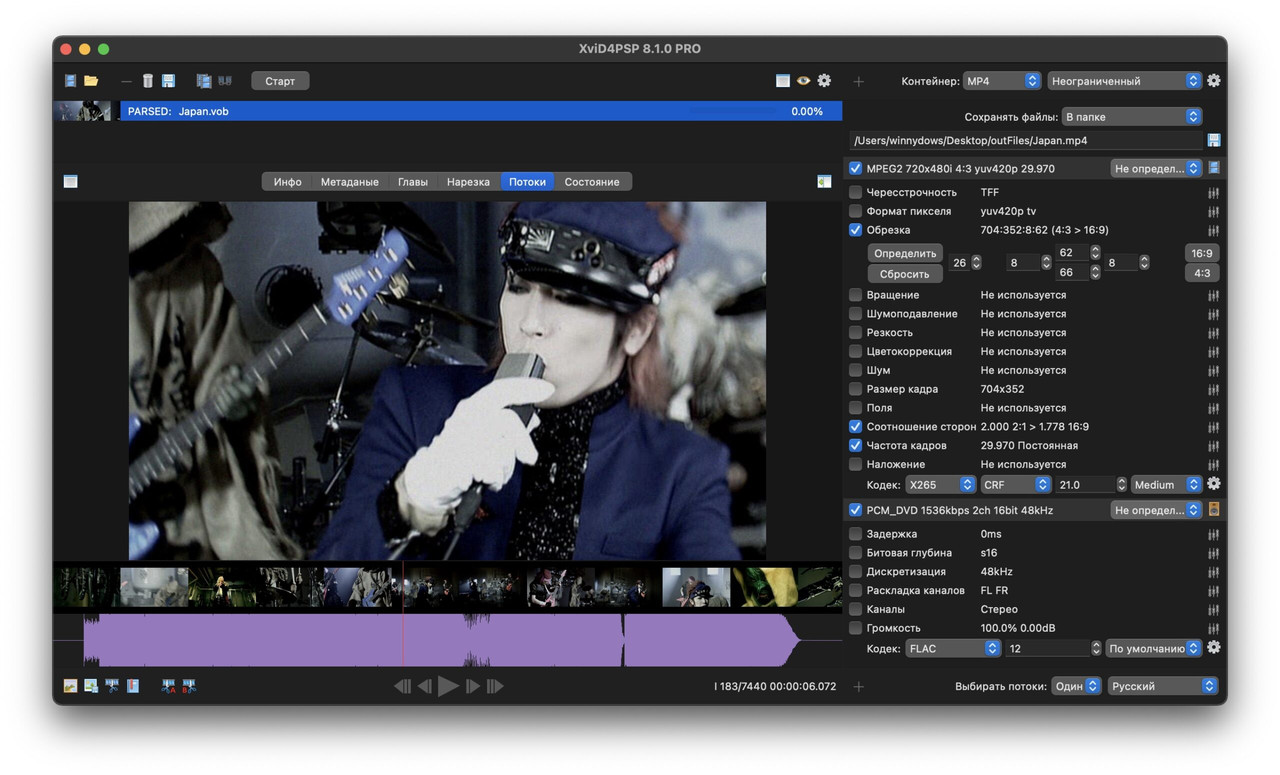Click the trash can delete icon
This screenshot has height=775, width=1280.
point(148,81)
